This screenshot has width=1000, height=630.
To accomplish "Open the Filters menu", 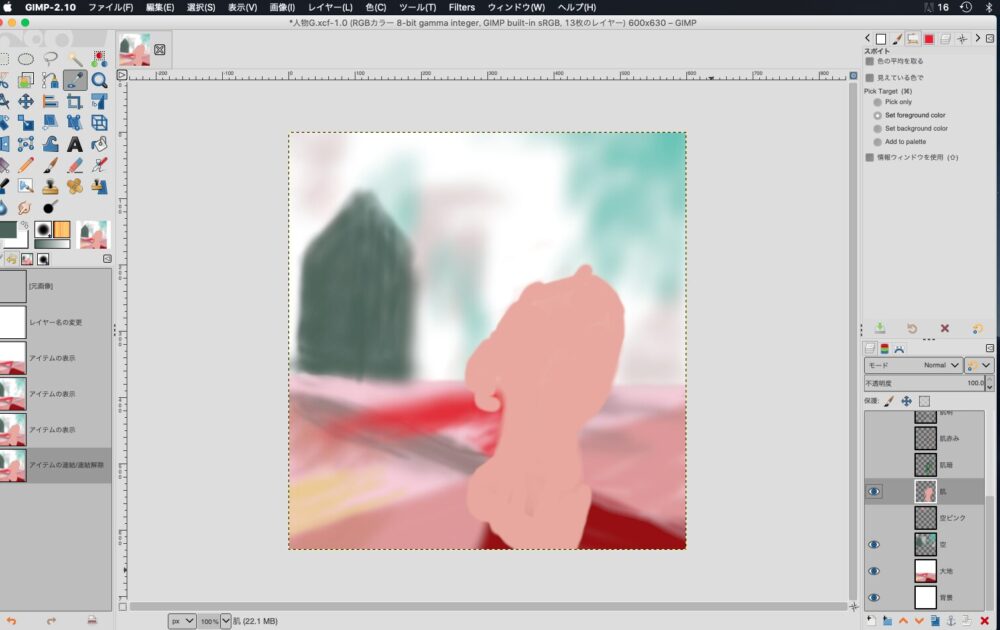I will coord(461,7).
